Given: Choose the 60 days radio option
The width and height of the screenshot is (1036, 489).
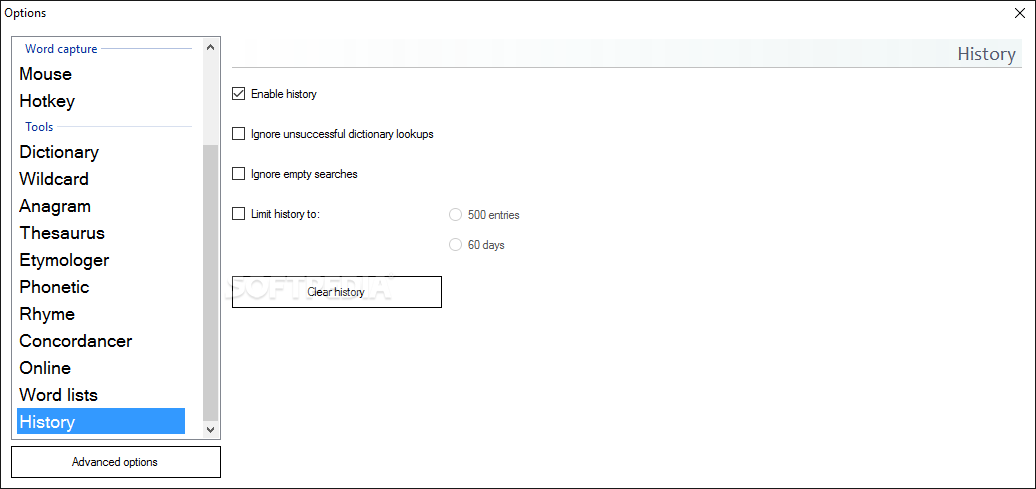Looking at the screenshot, I should [x=455, y=245].
